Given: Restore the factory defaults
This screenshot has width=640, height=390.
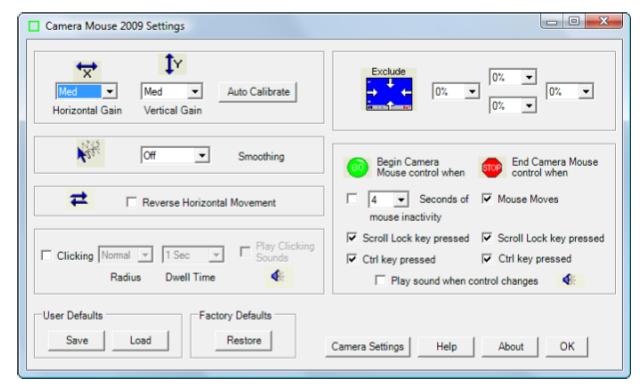Looking at the screenshot, I should [244, 340].
